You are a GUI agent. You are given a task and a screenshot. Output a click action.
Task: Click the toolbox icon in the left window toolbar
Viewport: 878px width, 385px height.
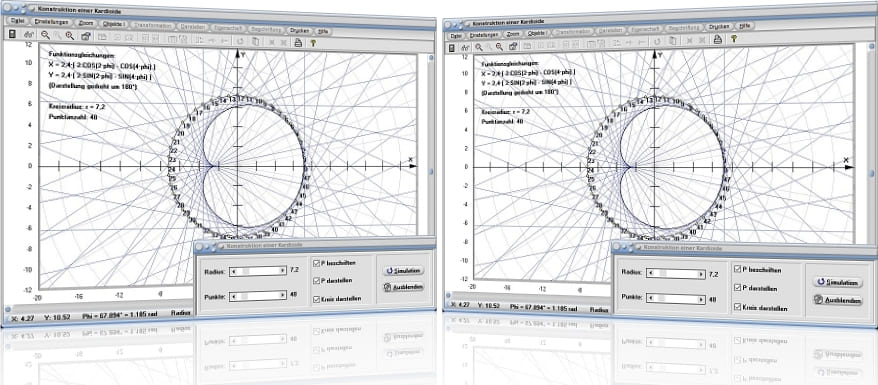tap(86, 36)
